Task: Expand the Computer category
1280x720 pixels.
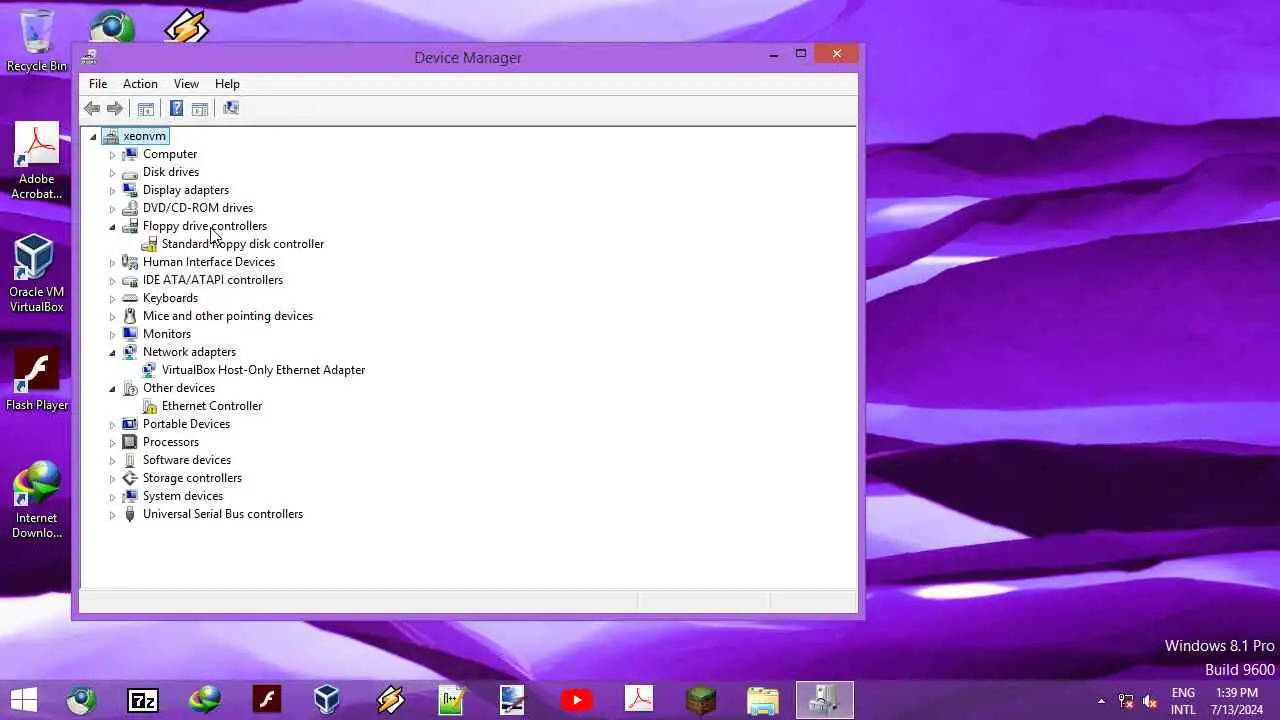Action: pos(112,155)
